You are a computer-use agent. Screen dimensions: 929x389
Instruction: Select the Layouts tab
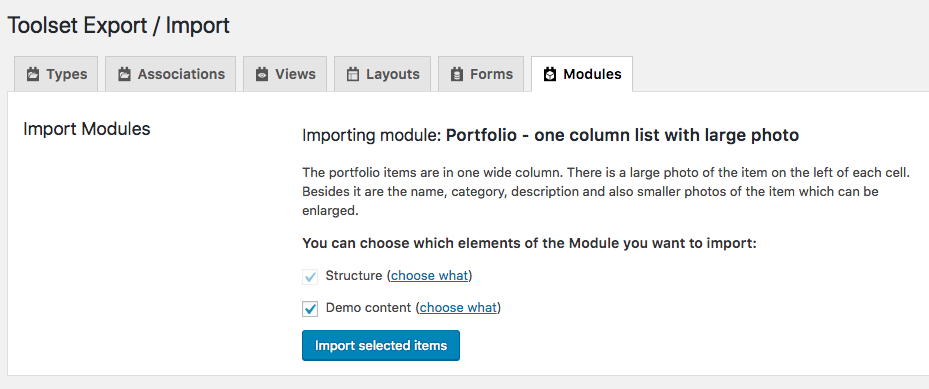click(x=382, y=74)
